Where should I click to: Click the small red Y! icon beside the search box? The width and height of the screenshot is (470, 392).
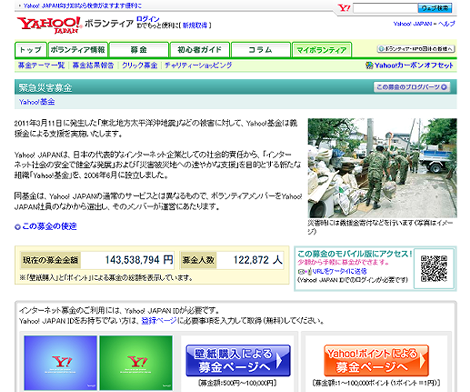pyautogui.click(x=344, y=8)
